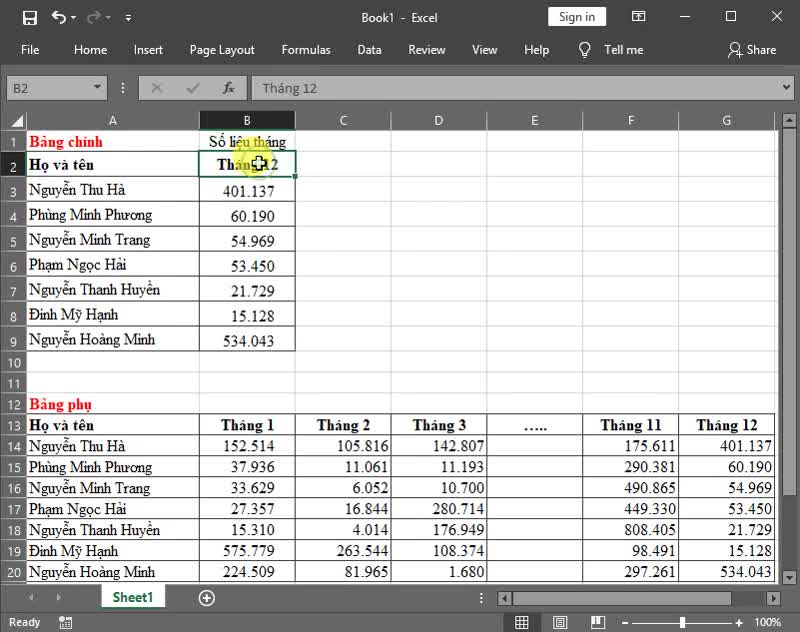The width and height of the screenshot is (800, 632).
Task: Click the Tháng 1 header cell
Action: pyautogui.click(x=247, y=425)
